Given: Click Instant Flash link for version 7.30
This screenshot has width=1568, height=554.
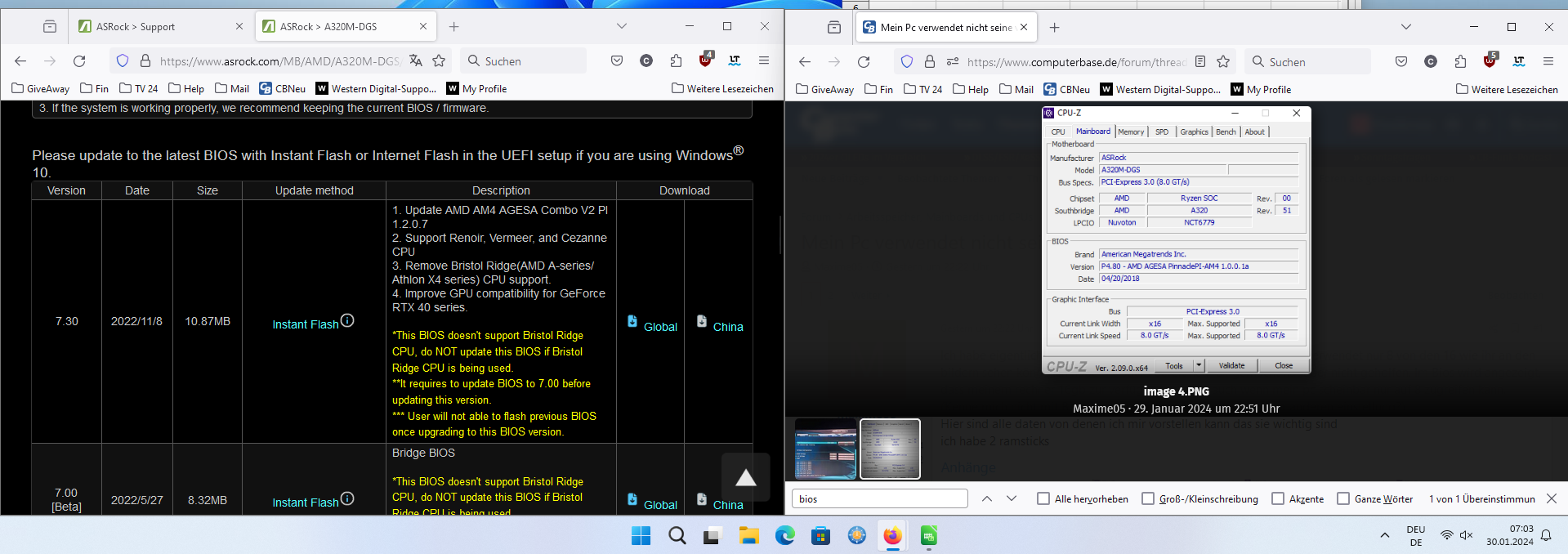Looking at the screenshot, I should [x=306, y=324].
